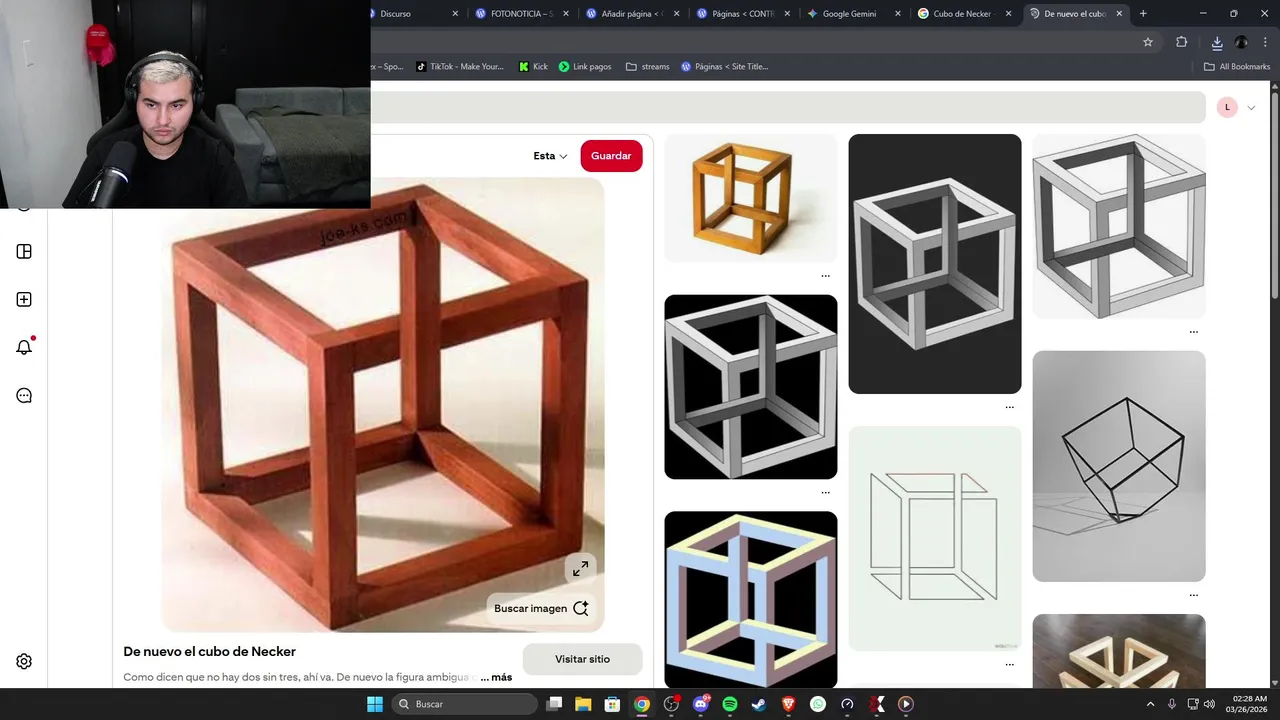
Task: Open the messages chat icon in sidebar
Action: coord(24,396)
